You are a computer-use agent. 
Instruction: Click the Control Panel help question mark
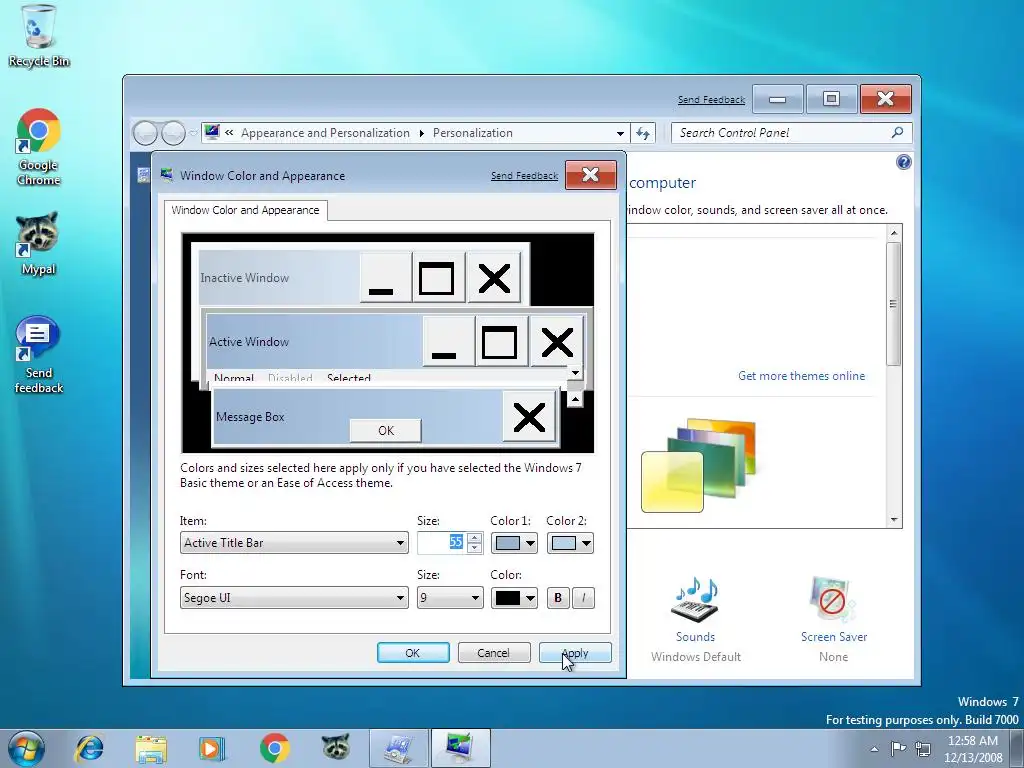[904, 162]
